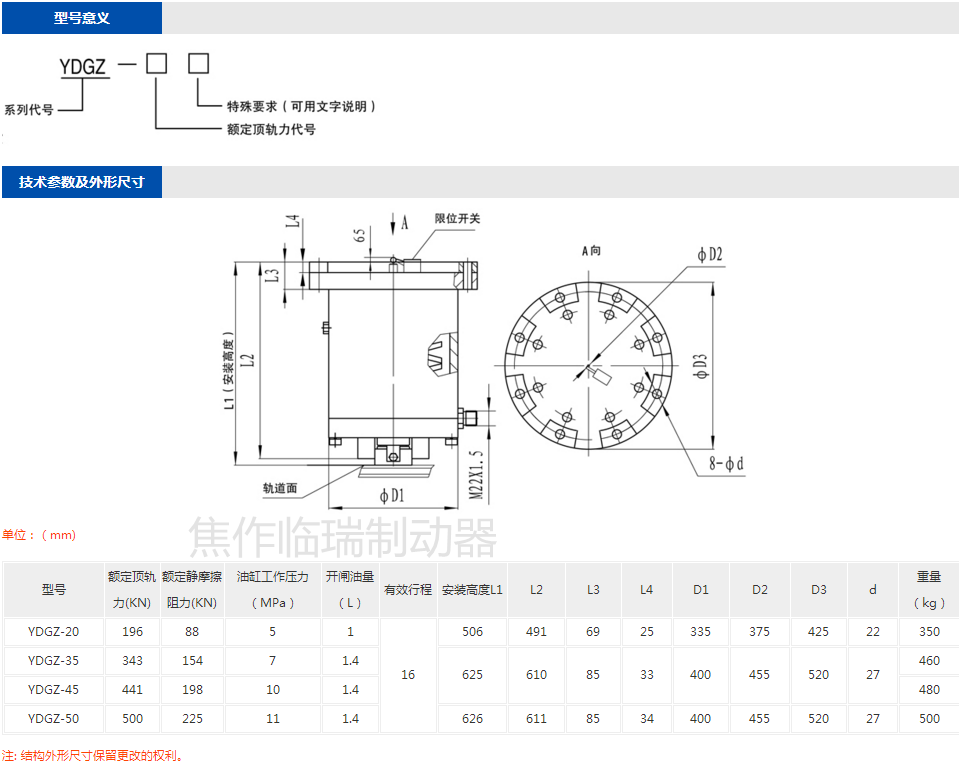The width and height of the screenshot is (959, 772).
Task: Click the 开闸油量 column header
Action: click(350, 589)
